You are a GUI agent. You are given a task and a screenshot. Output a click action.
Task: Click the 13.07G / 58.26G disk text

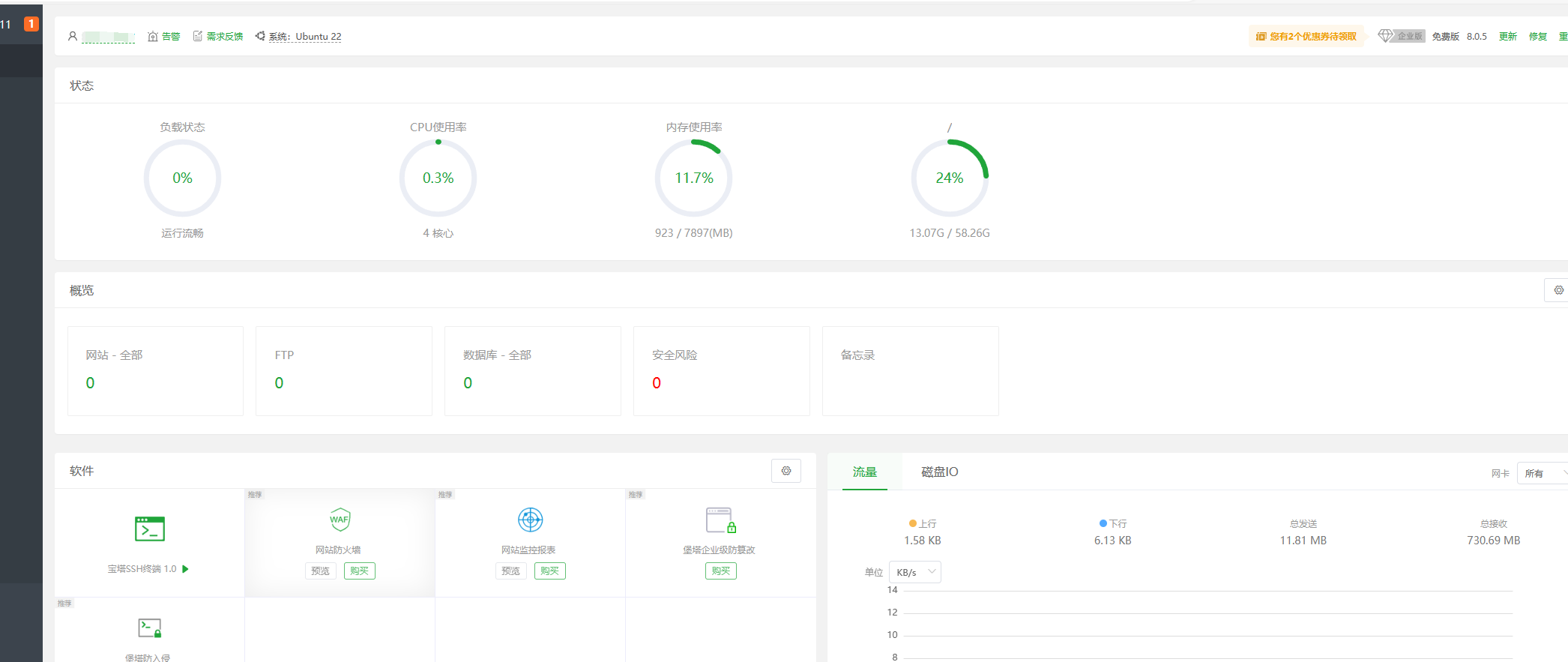coord(950,233)
